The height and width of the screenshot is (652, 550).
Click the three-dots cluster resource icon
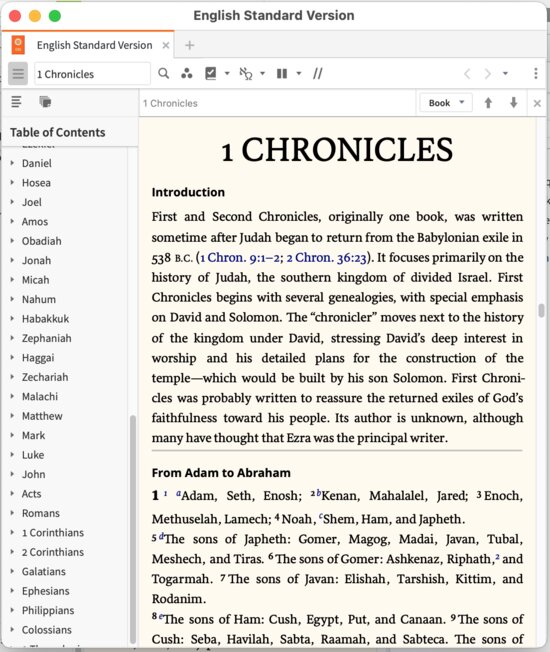[187, 74]
